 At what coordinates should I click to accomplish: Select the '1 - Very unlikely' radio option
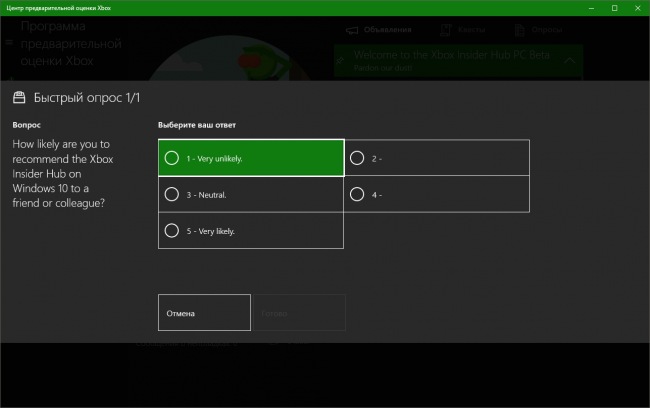(x=251, y=158)
